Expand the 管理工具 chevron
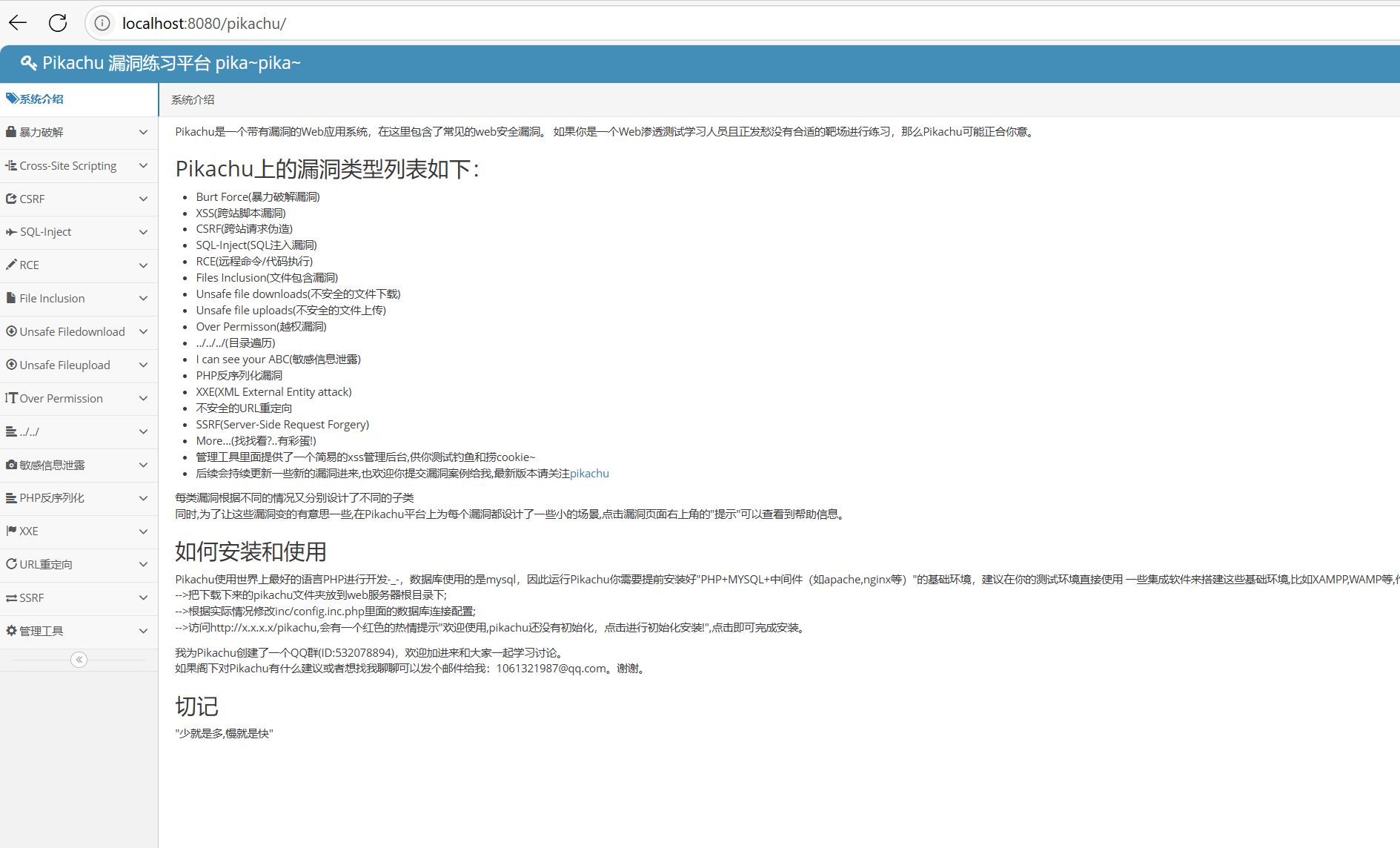Viewport: 1400px width, 848px height. tap(143, 631)
